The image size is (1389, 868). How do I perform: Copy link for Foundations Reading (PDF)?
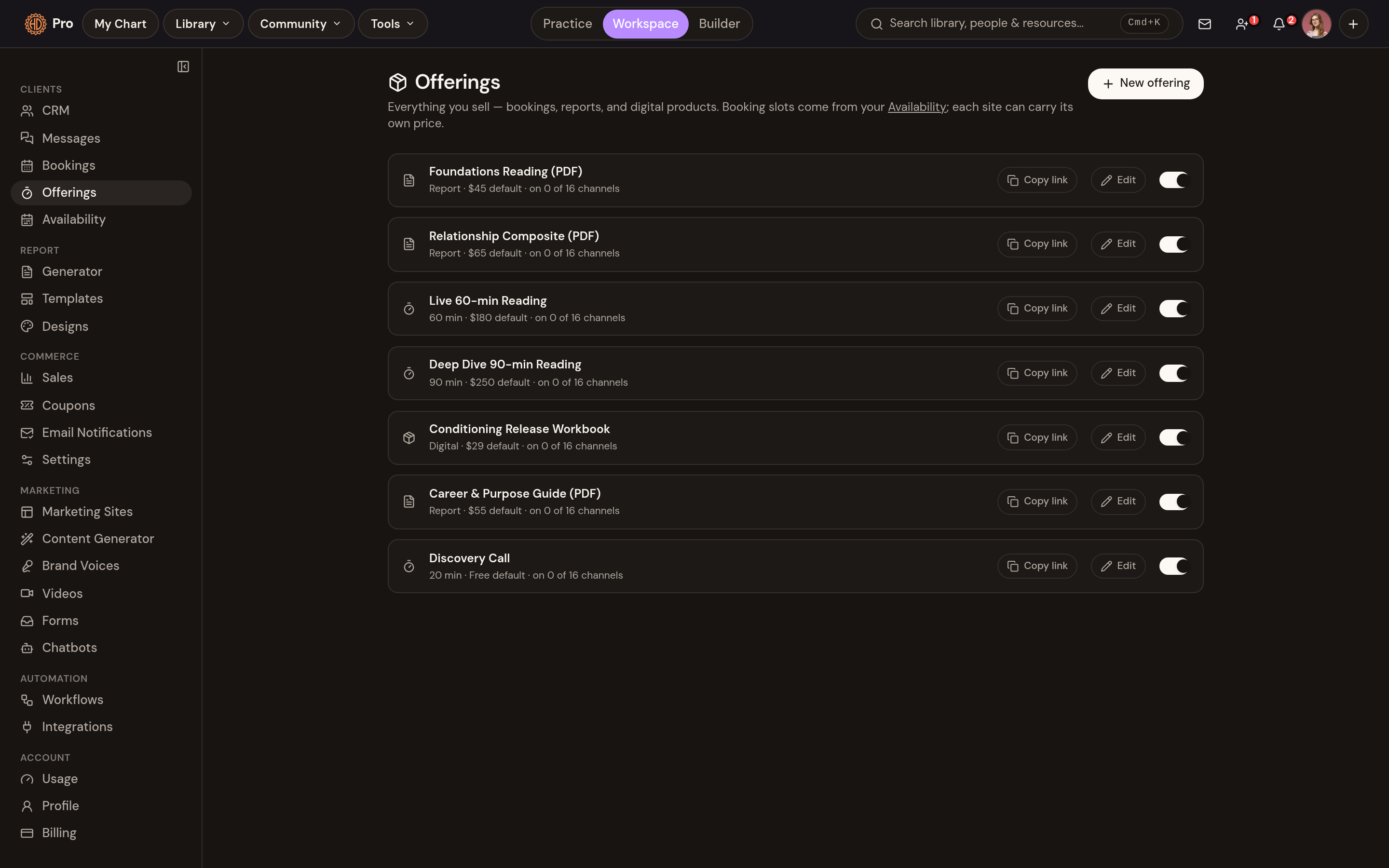coord(1036,180)
